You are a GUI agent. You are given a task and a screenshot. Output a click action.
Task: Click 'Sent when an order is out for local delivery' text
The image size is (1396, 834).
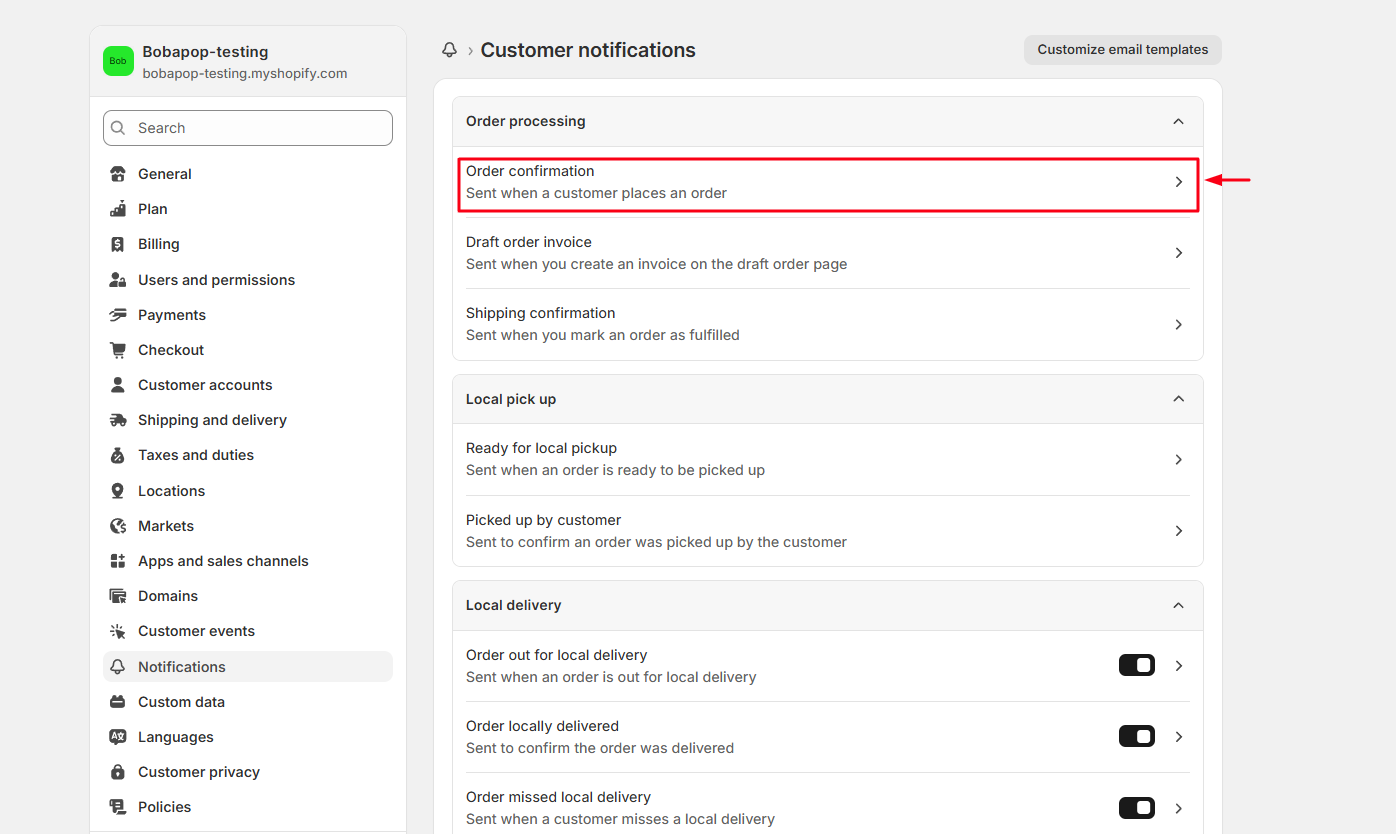[611, 677]
